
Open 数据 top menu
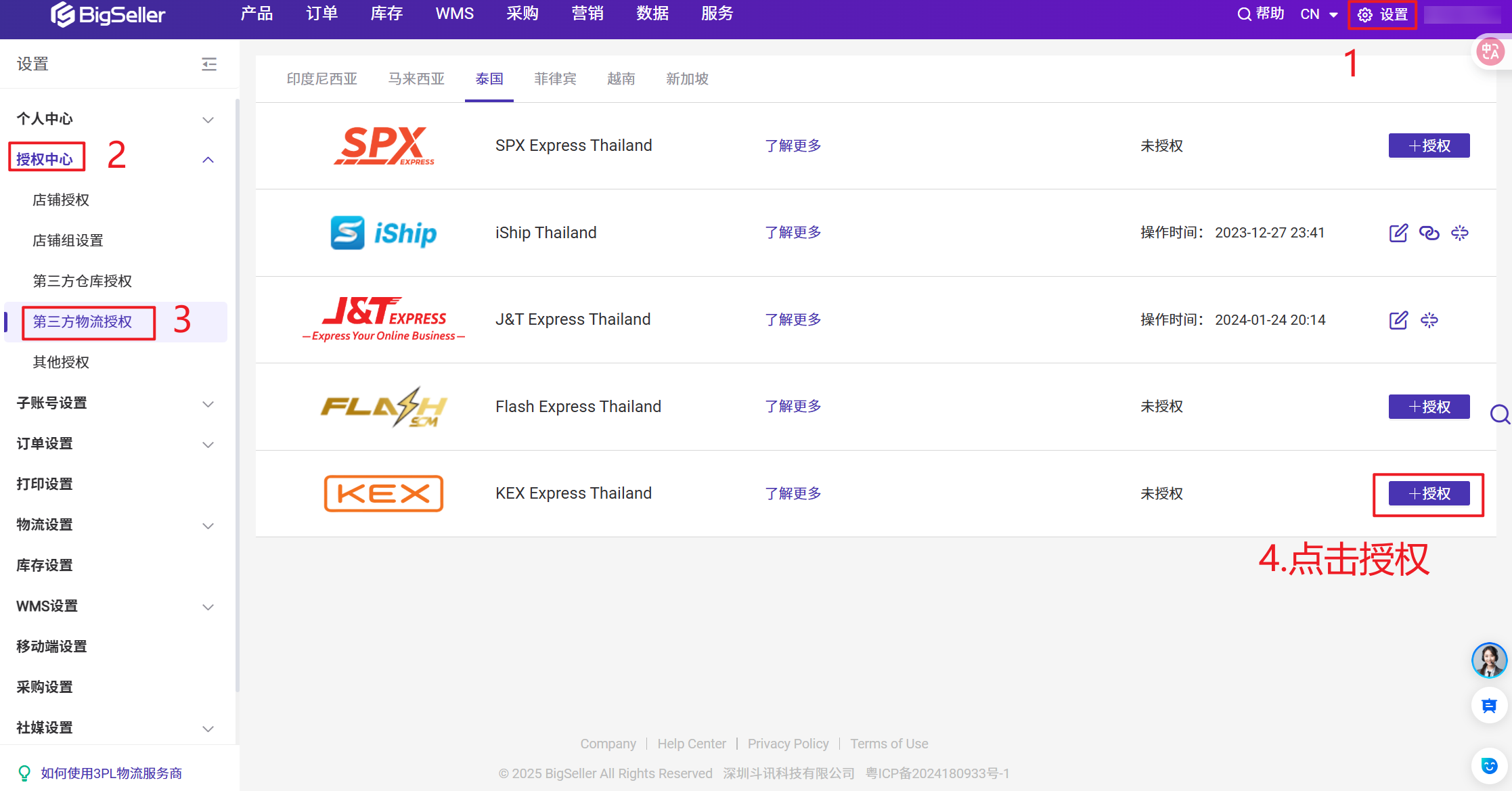click(652, 14)
